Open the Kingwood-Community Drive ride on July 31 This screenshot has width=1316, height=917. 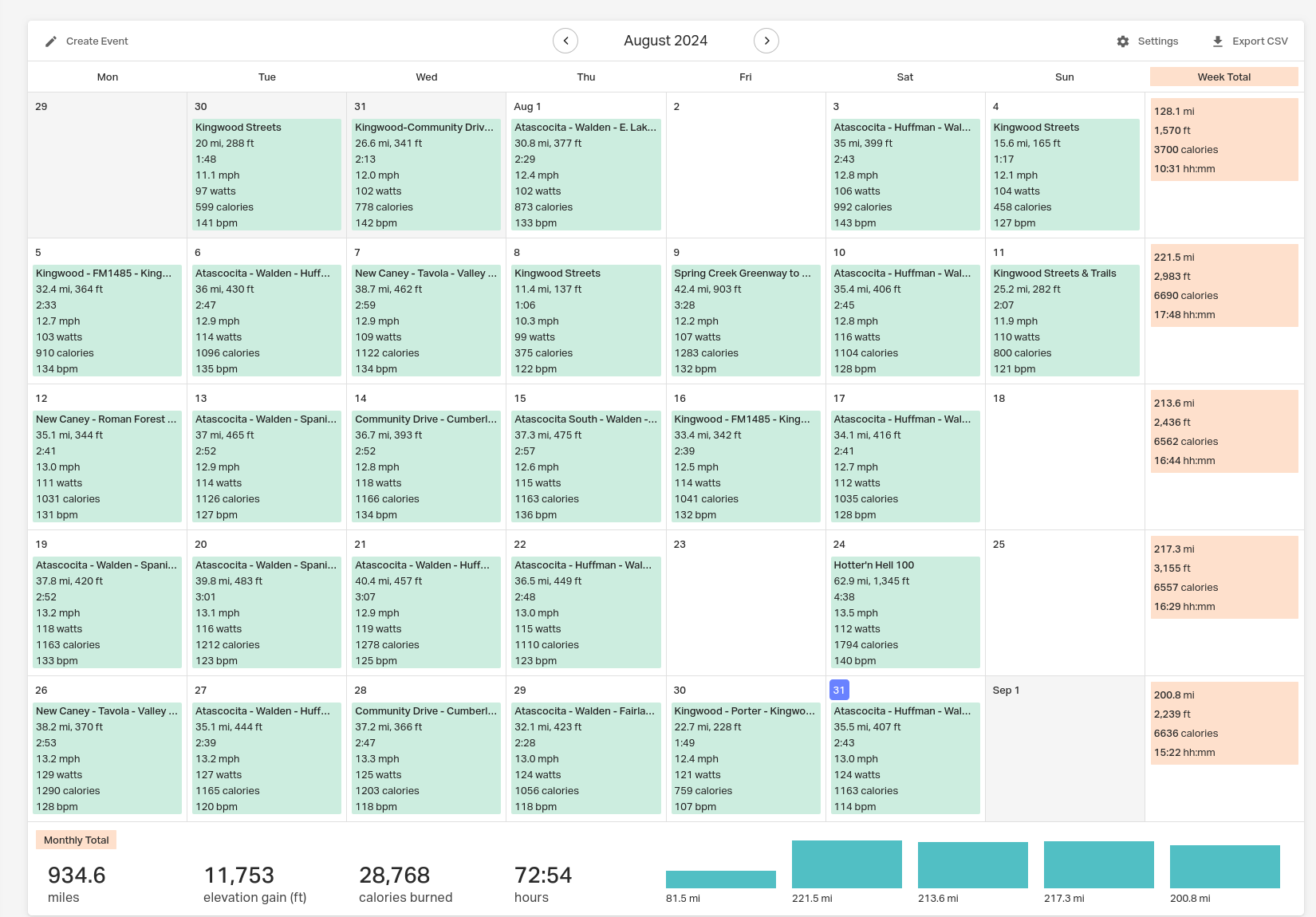pyautogui.click(x=427, y=175)
